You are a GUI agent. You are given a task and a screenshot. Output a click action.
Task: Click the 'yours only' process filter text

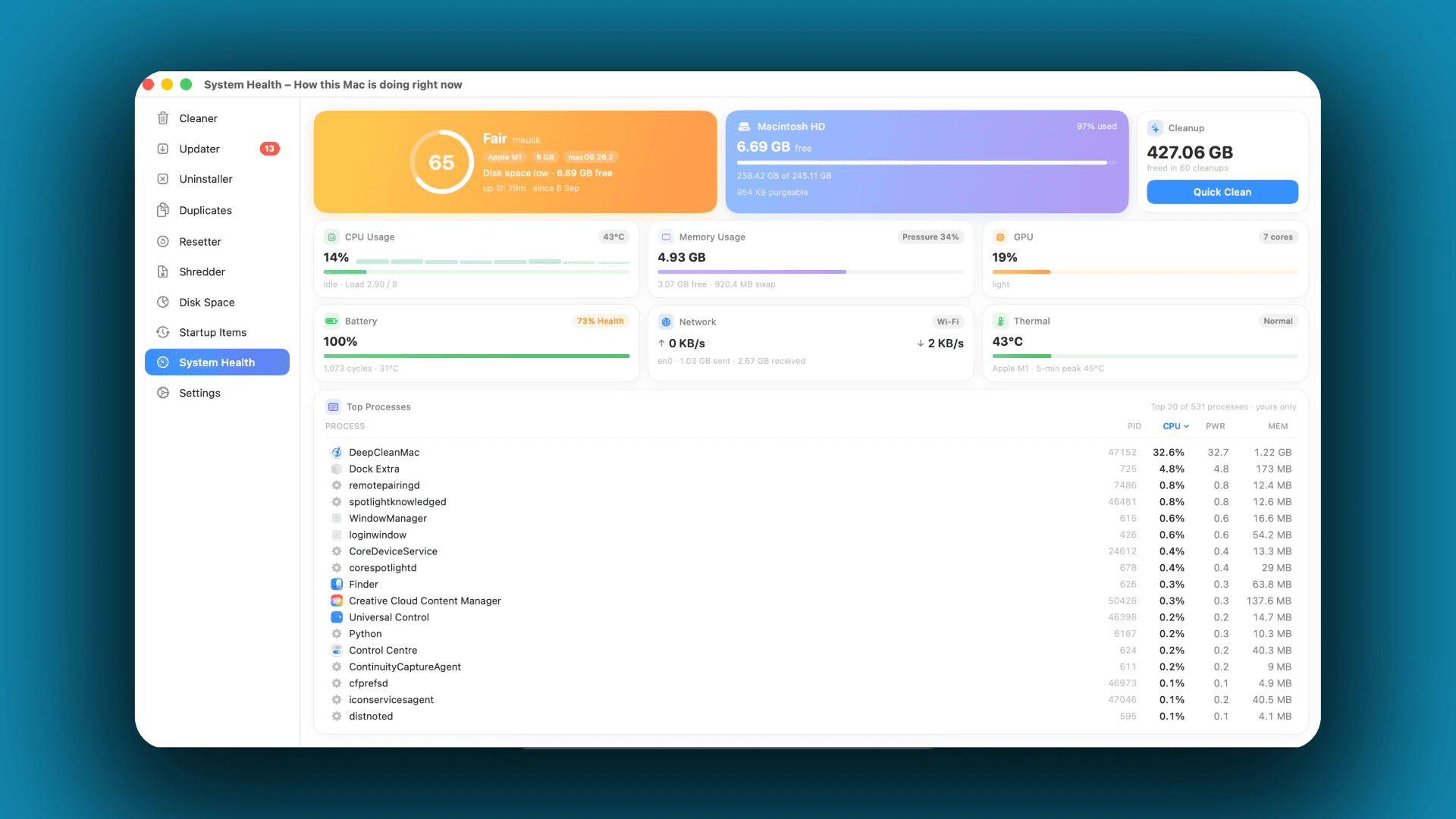point(1276,406)
